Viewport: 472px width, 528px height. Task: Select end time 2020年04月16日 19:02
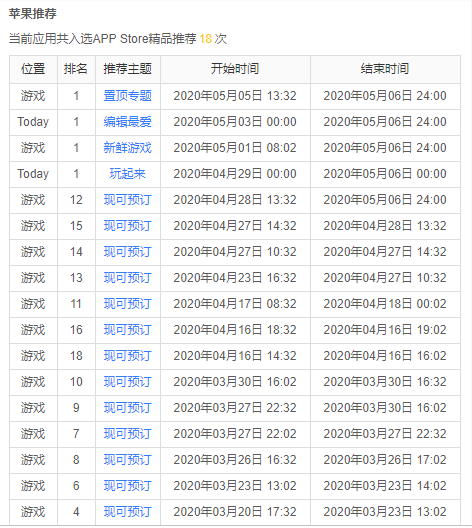pos(385,330)
